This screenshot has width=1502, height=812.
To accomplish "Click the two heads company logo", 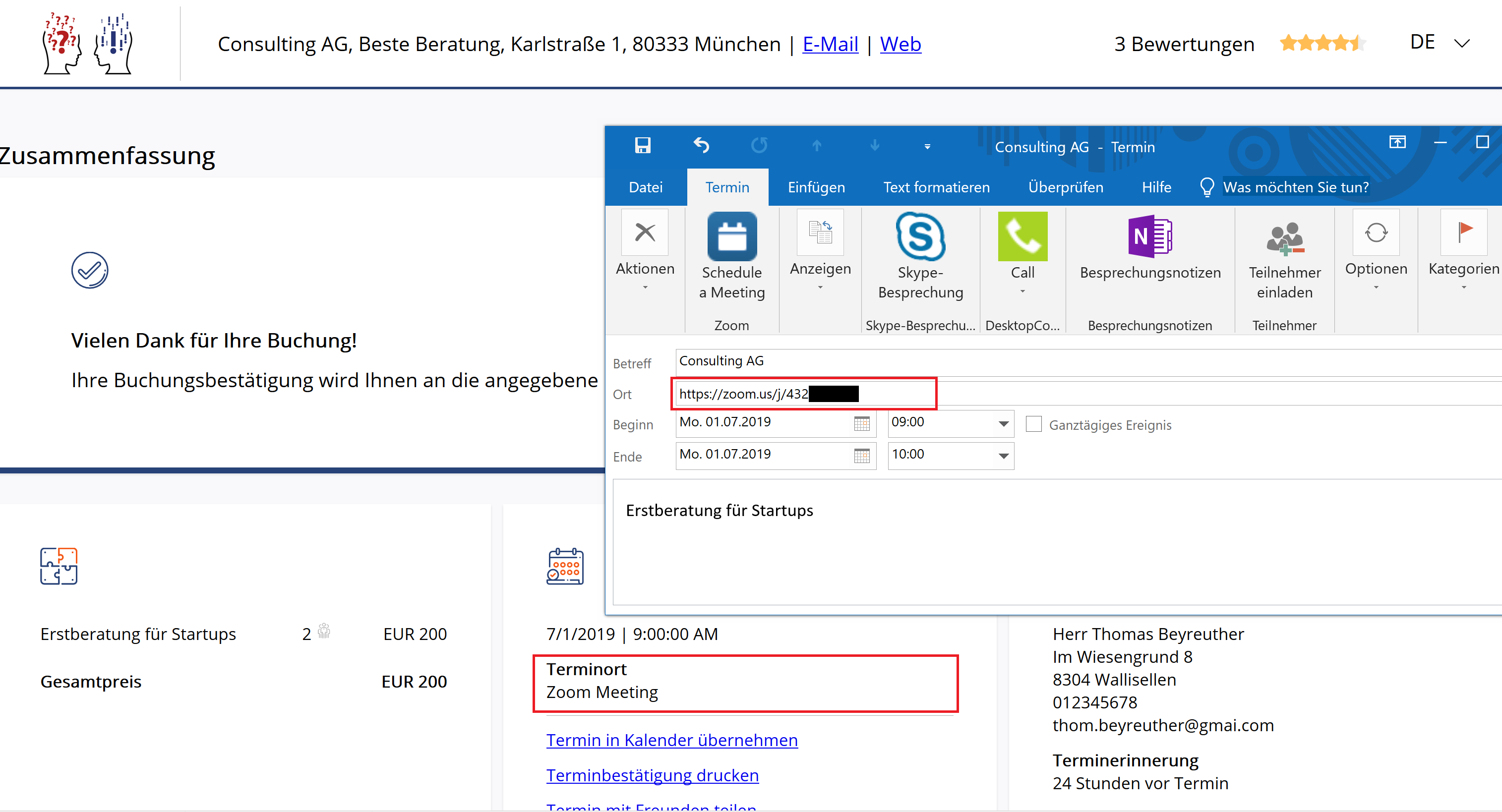I will [x=87, y=44].
